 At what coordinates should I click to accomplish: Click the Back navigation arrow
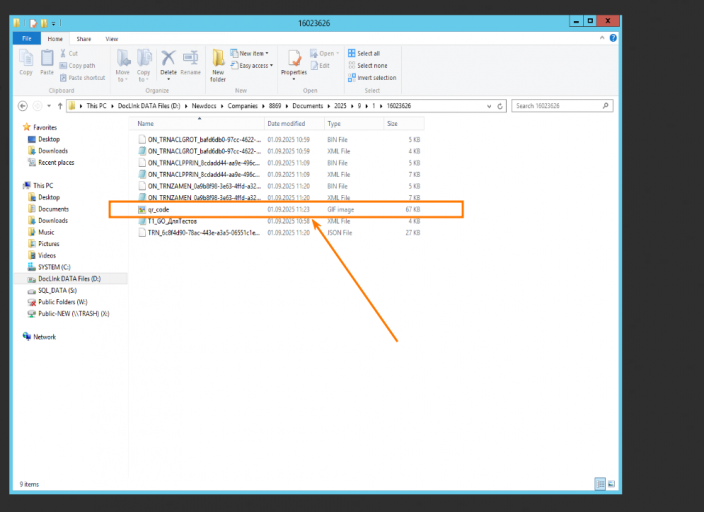(x=22, y=106)
